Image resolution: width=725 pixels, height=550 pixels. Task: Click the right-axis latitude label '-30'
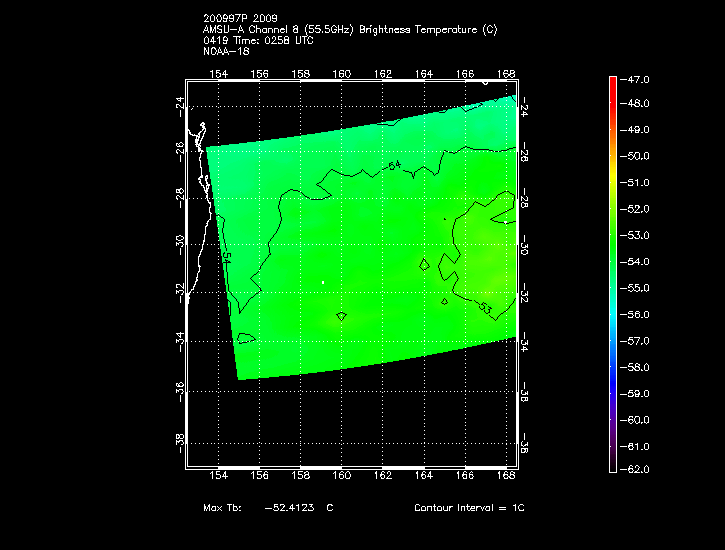(524, 245)
